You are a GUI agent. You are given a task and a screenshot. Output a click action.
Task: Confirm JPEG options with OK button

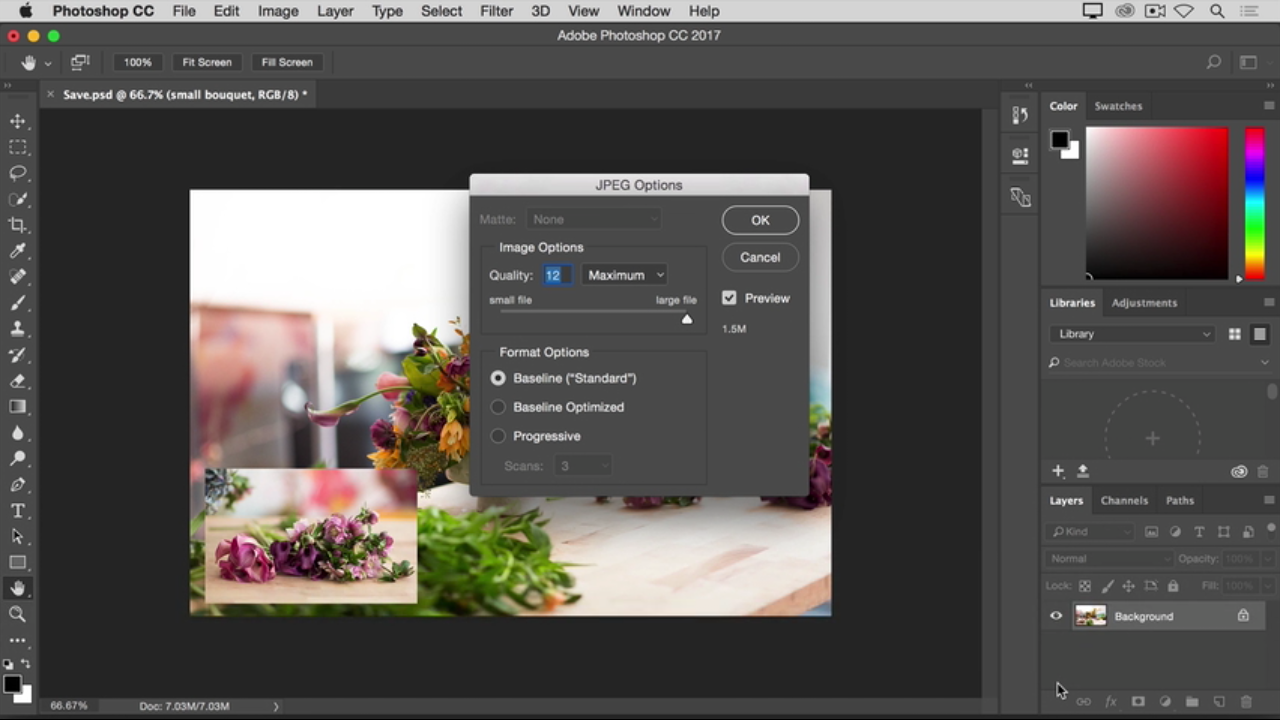click(760, 220)
